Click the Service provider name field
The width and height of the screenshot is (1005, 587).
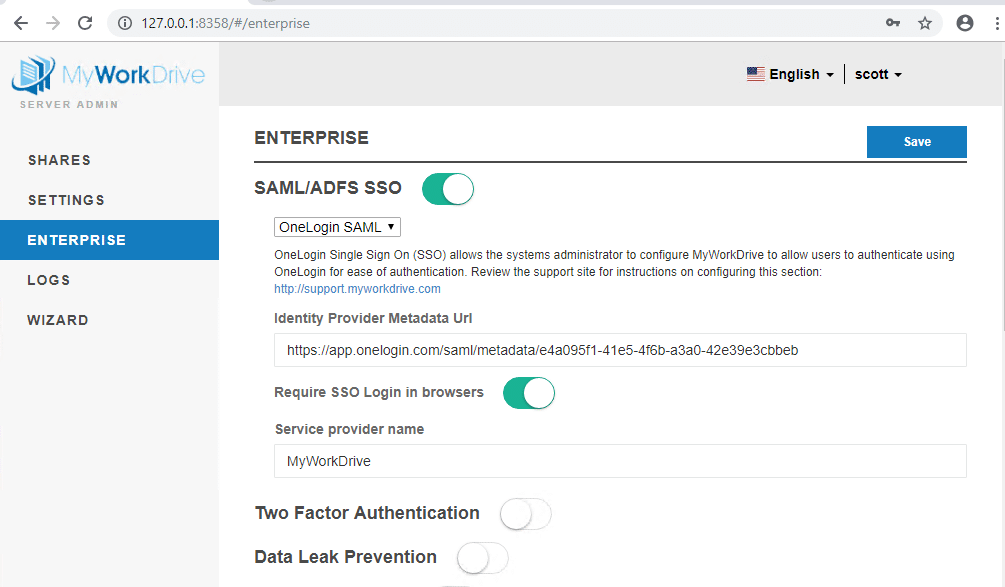click(620, 461)
